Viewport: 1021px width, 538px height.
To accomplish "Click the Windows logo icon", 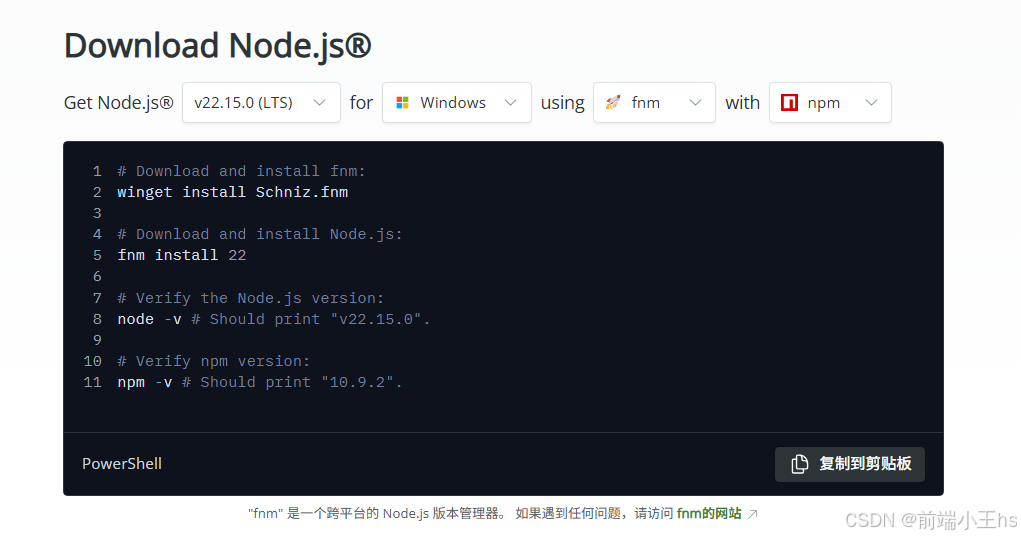I will click(402, 103).
